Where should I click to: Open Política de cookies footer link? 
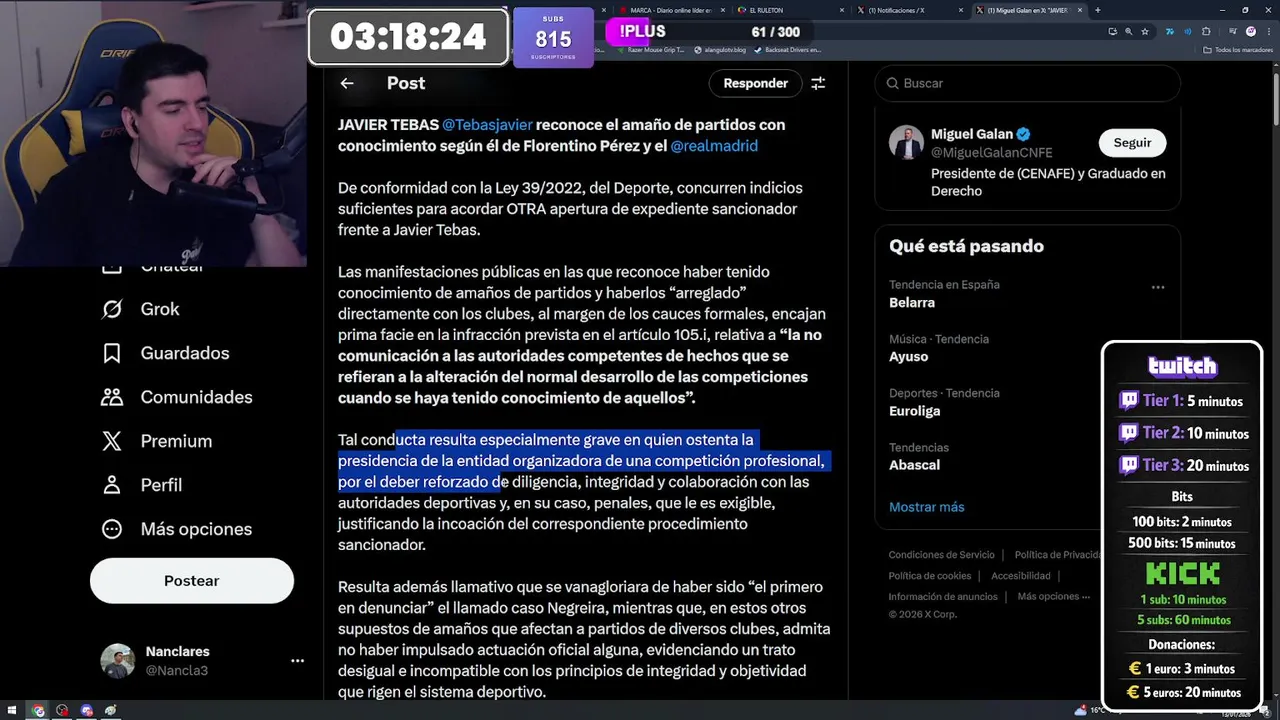(x=929, y=576)
